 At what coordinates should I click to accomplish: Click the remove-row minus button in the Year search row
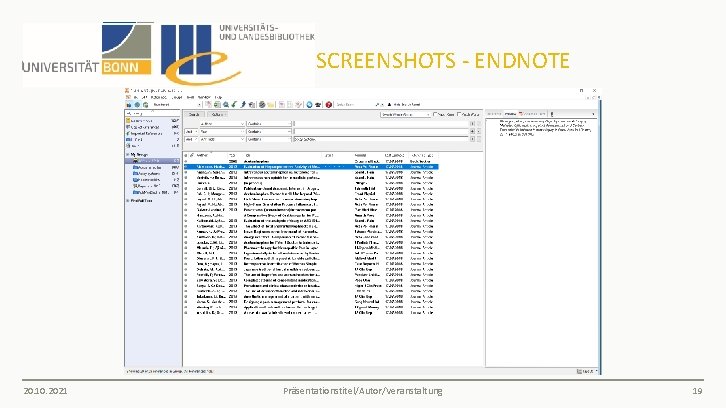479,132
